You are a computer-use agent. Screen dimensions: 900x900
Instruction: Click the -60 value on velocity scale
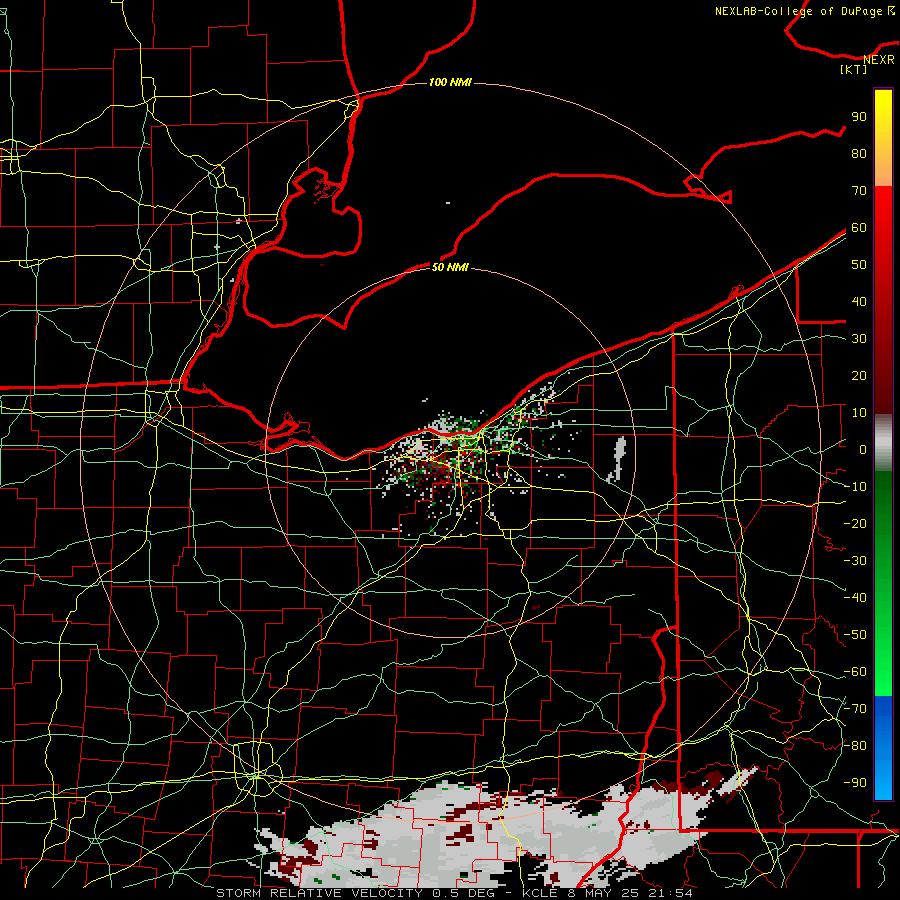855,672
